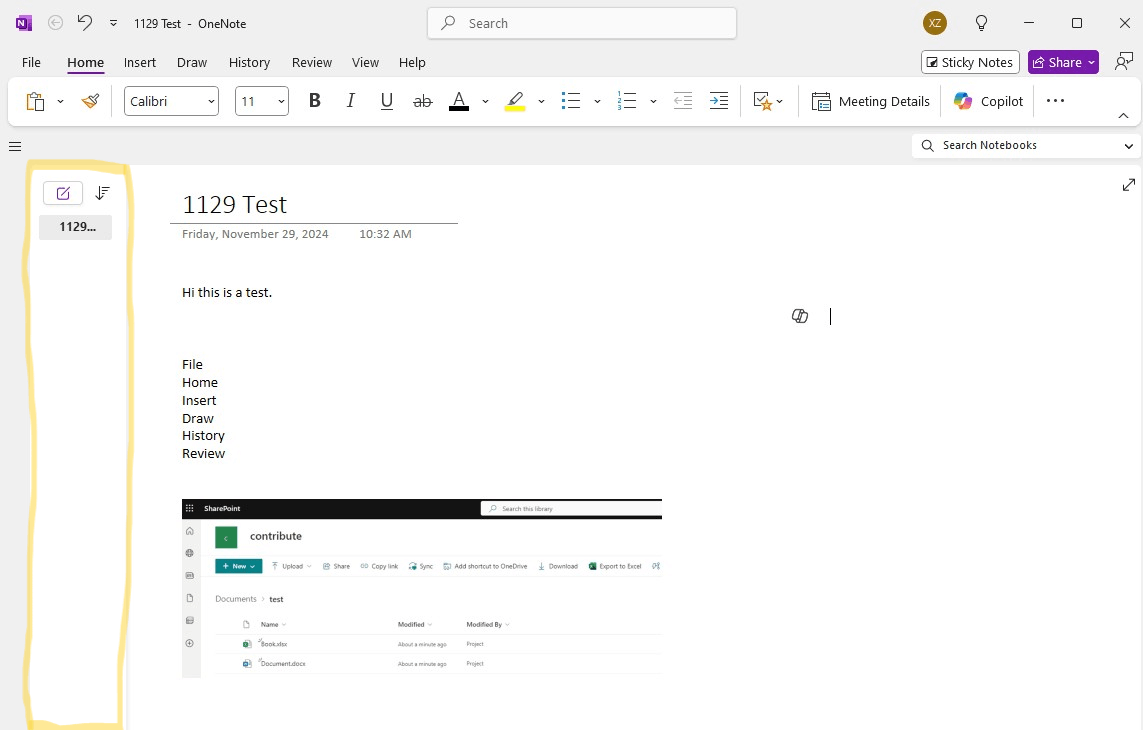Open Meeting Details from the ribbon
This screenshot has height=730, width=1143.
[x=871, y=100]
